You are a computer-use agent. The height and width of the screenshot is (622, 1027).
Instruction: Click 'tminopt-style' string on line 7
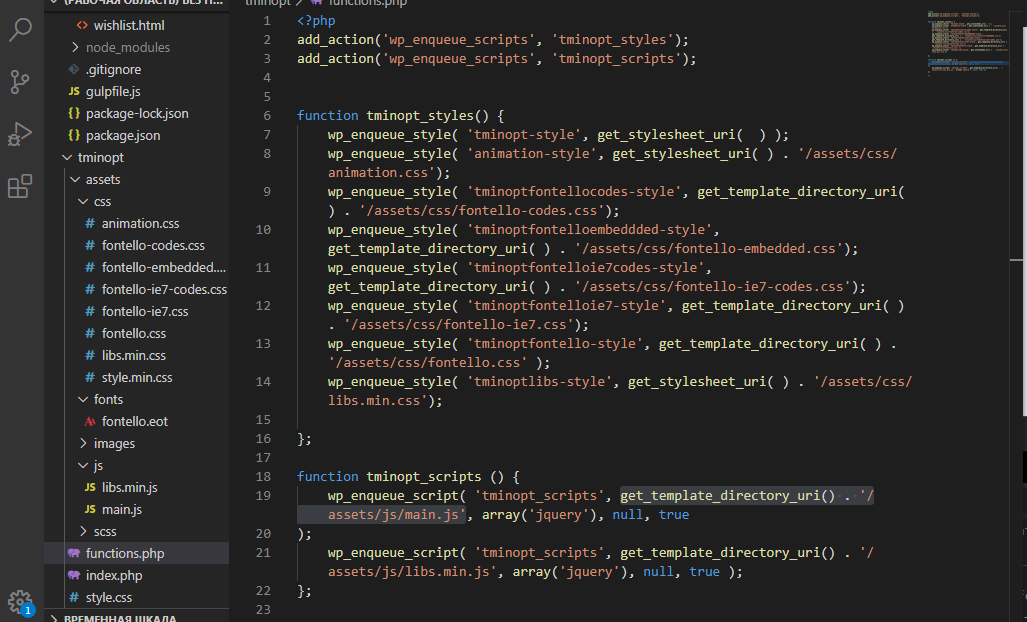tap(524, 135)
